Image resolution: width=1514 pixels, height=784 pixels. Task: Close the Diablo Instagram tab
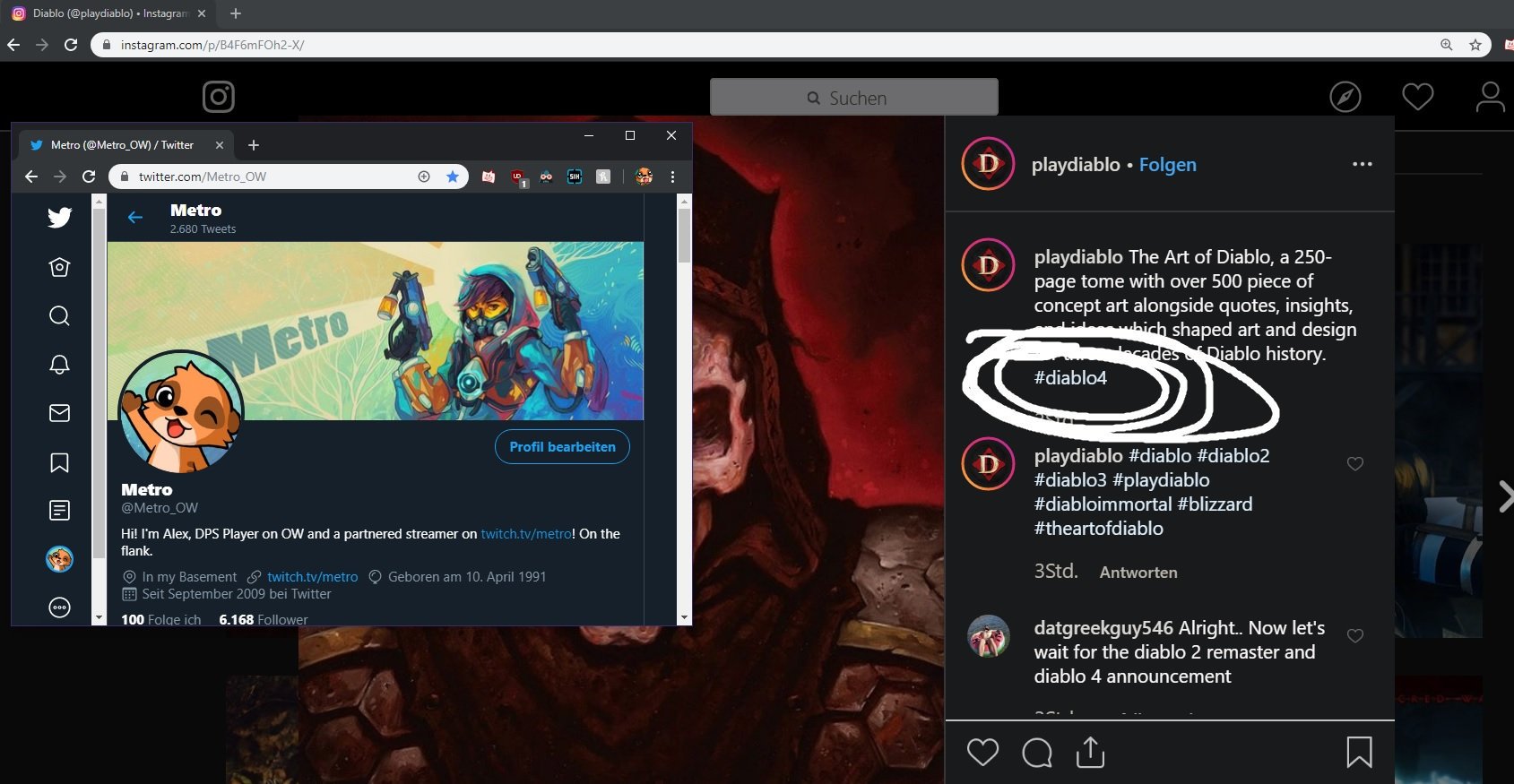(201, 13)
